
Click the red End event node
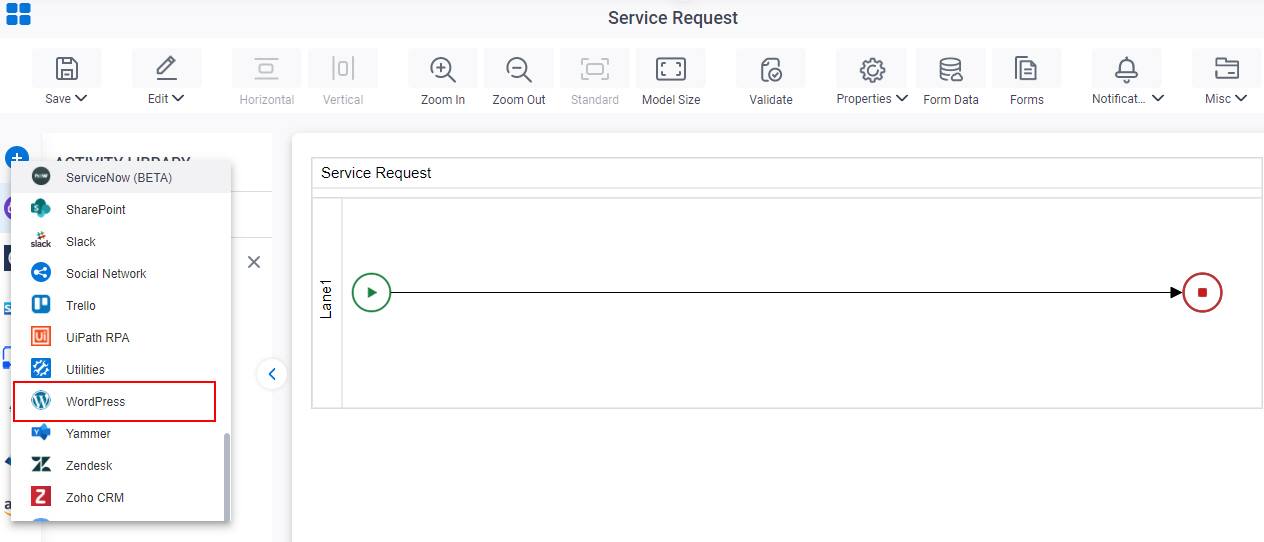tap(1202, 293)
